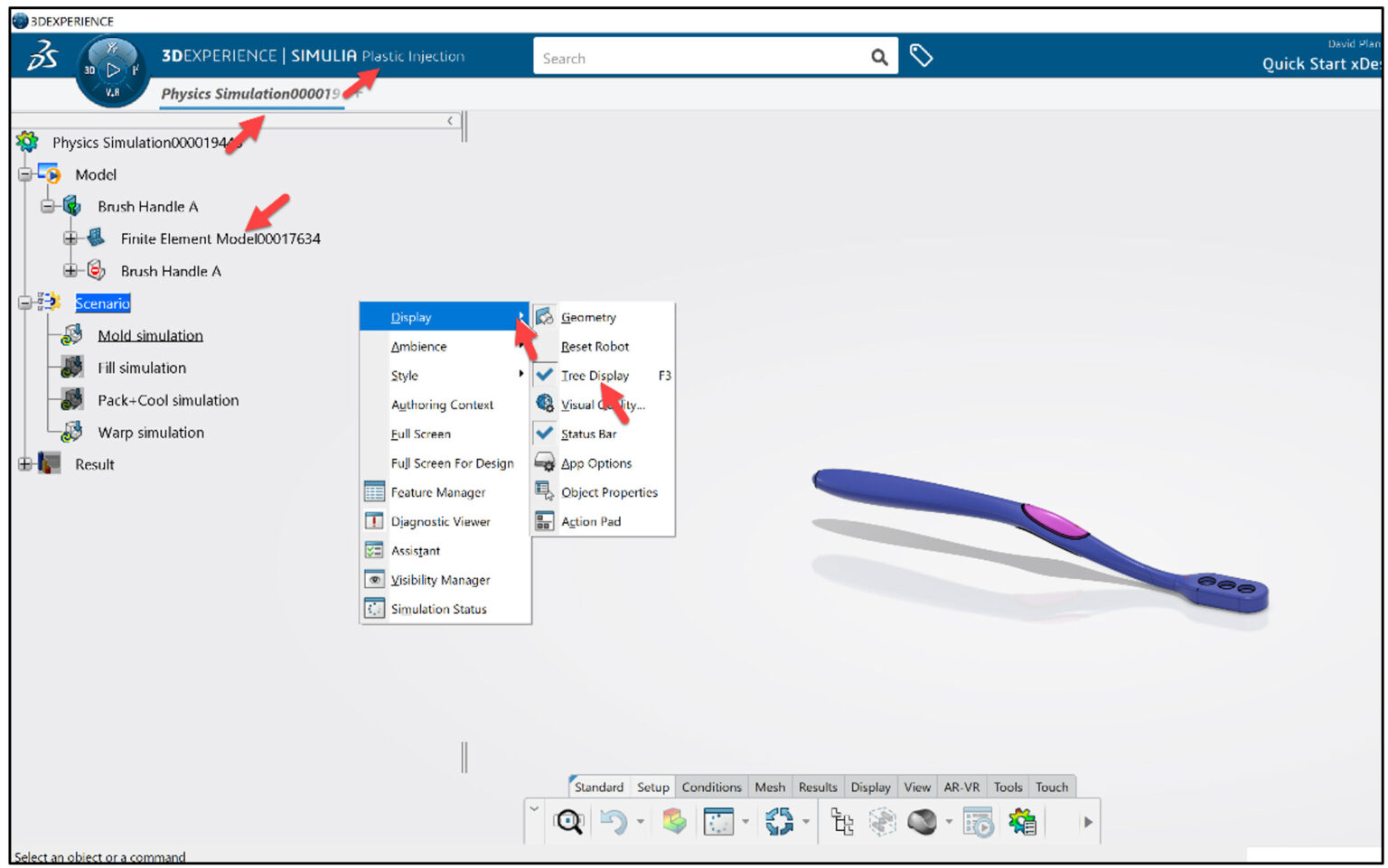Click the 3DEXPERIENCE compass icon
This screenshot has width=1388, height=868.
pos(112,69)
